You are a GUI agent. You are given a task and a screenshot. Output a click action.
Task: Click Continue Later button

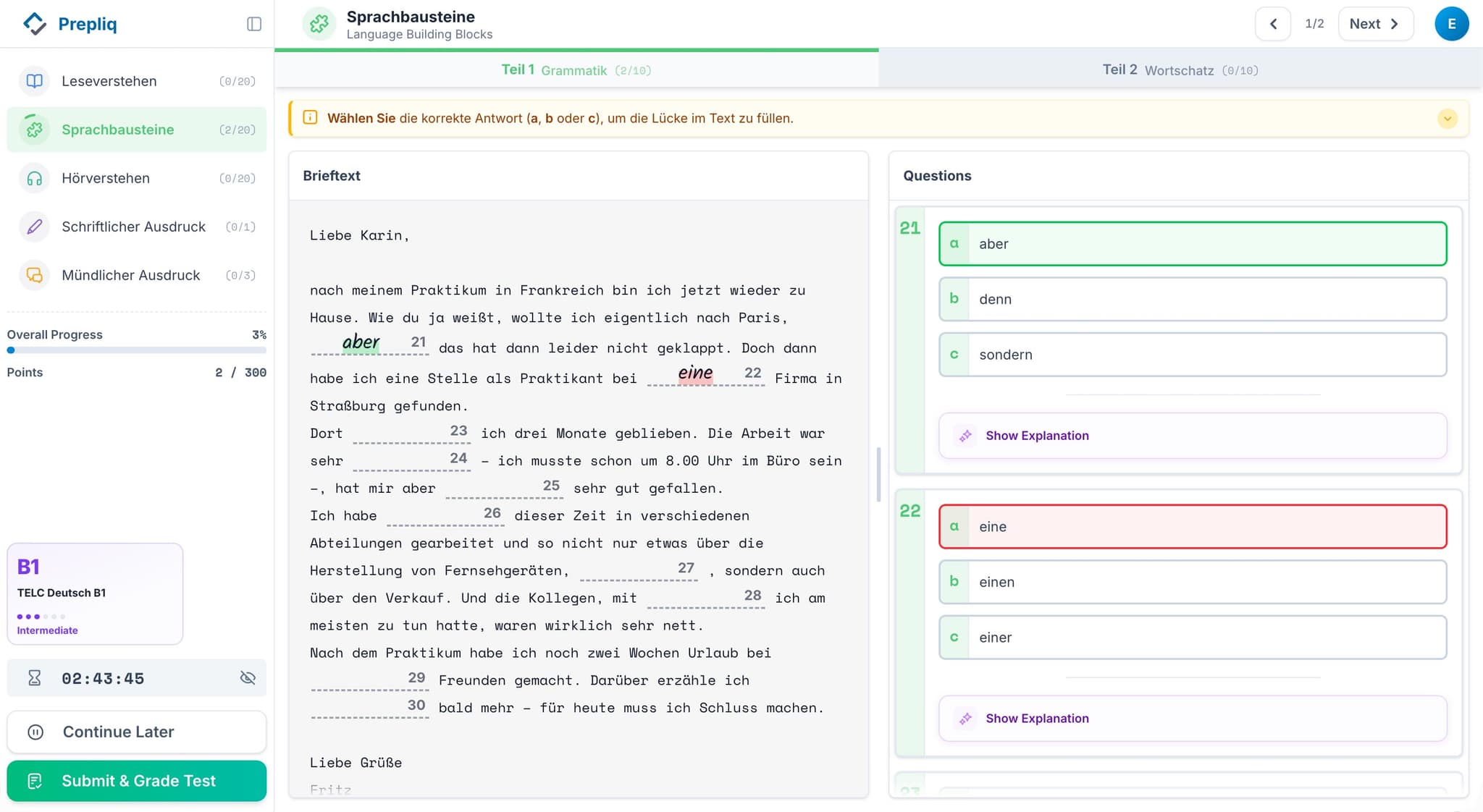[137, 732]
